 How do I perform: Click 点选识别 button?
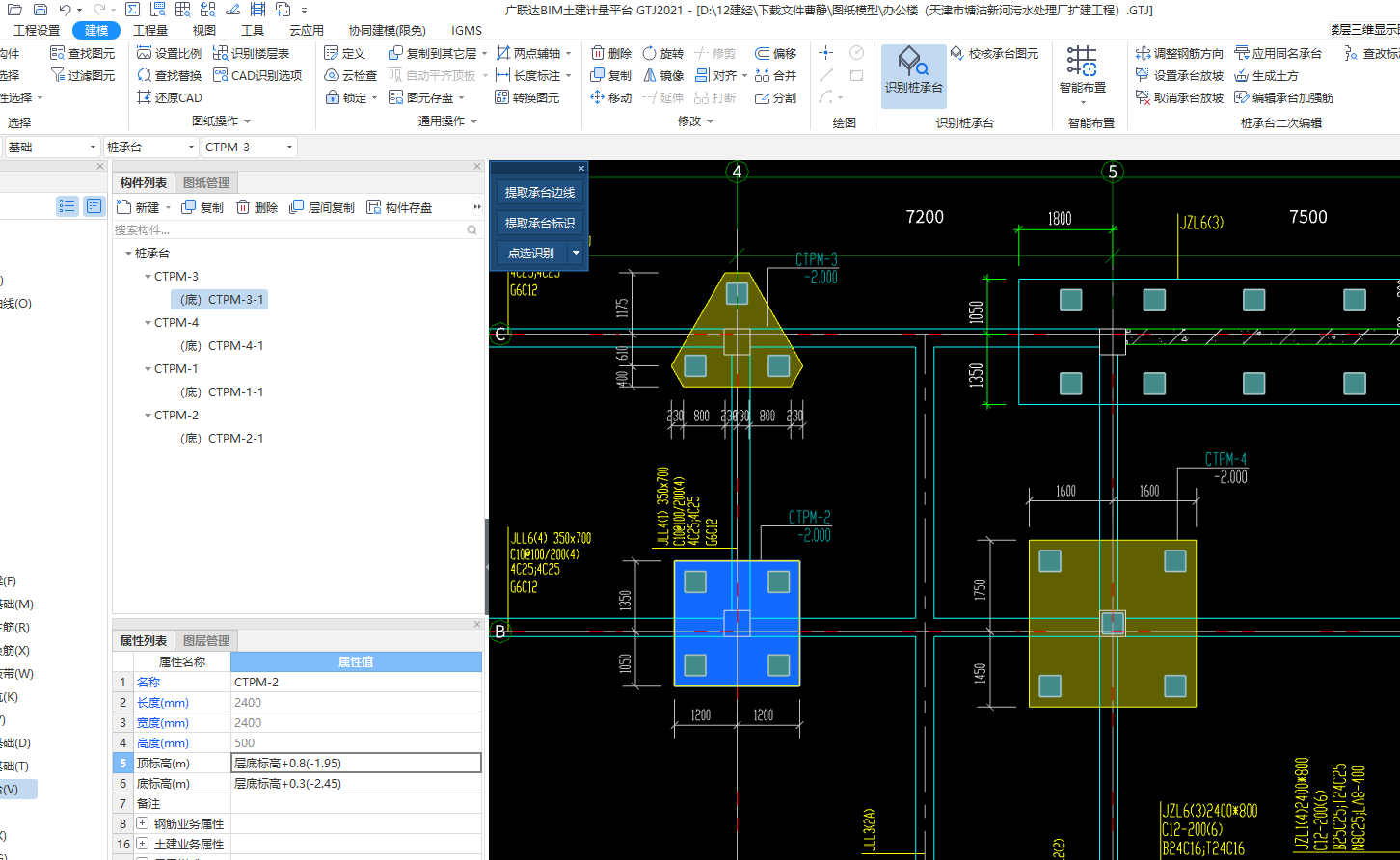pos(531,254)
